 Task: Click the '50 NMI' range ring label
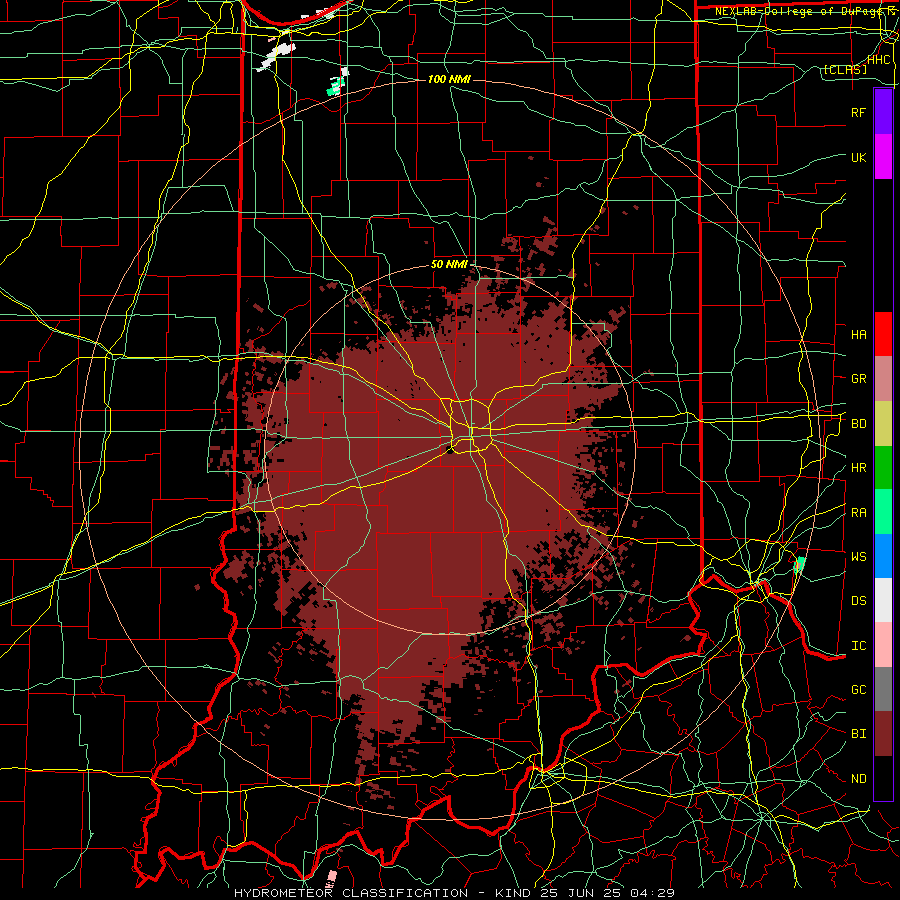[x=449, y=264]
